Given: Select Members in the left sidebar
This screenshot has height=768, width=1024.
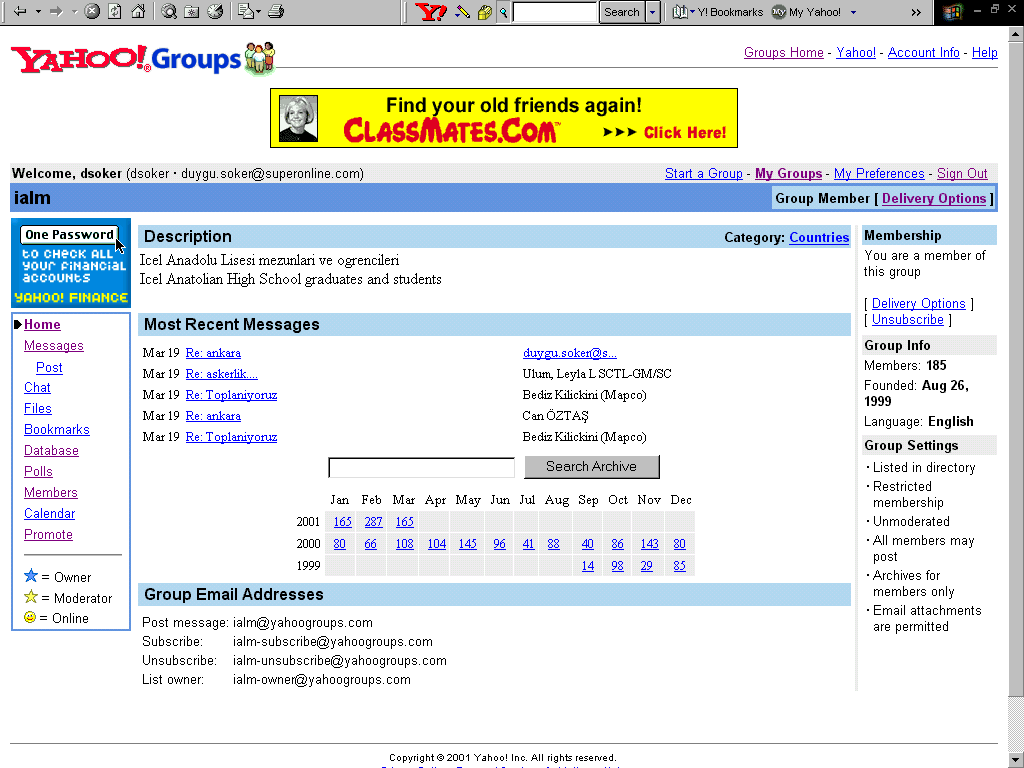Looking at the screenshot, I should 51,492.
